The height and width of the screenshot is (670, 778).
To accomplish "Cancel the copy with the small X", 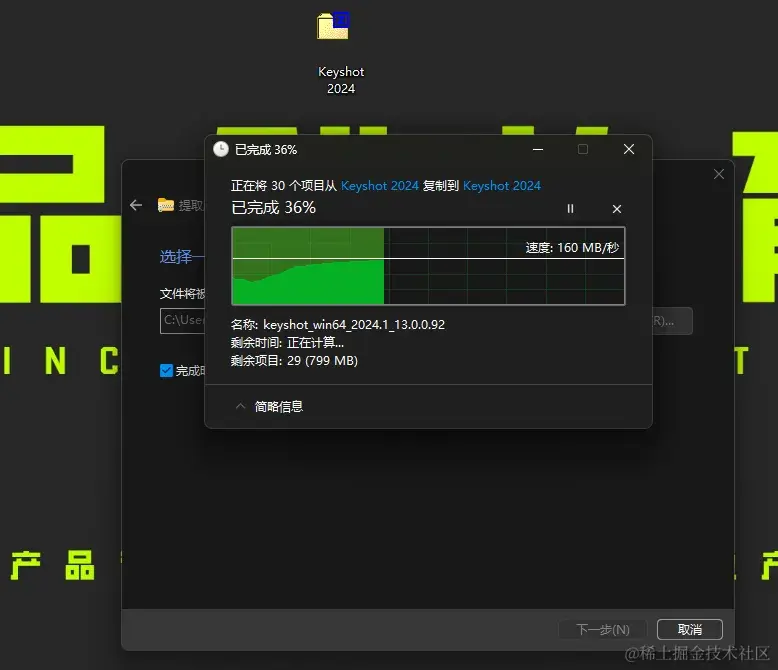I will pyautogui.click(x=617, y=209).
